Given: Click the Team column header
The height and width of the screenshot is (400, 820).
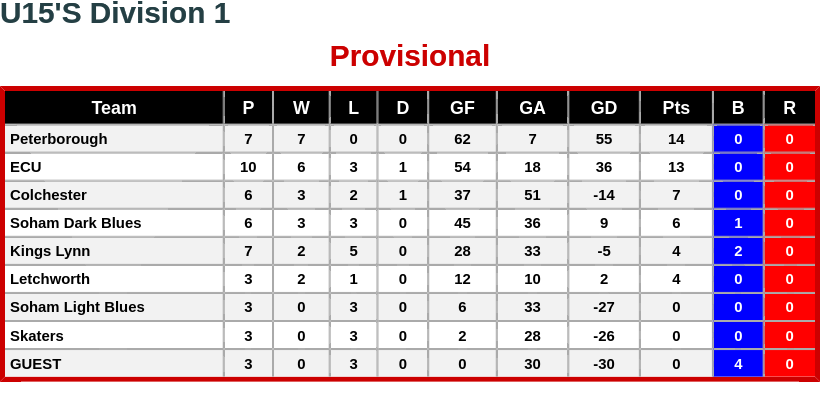Looking at the screenshot, I should [114, 108].
